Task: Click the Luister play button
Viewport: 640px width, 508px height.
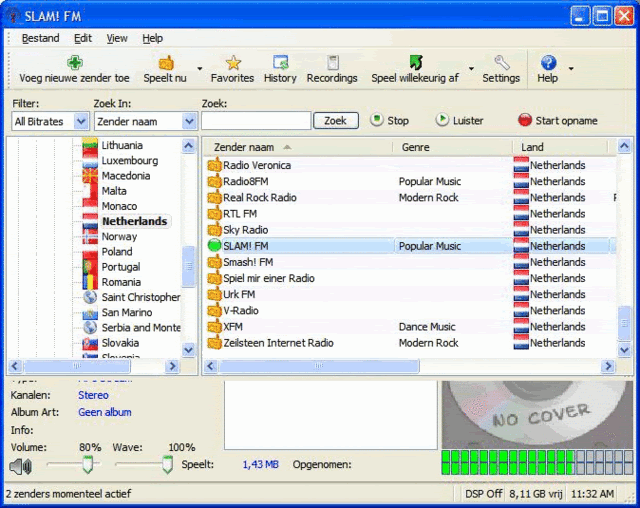Action: [x=460, y=120]
